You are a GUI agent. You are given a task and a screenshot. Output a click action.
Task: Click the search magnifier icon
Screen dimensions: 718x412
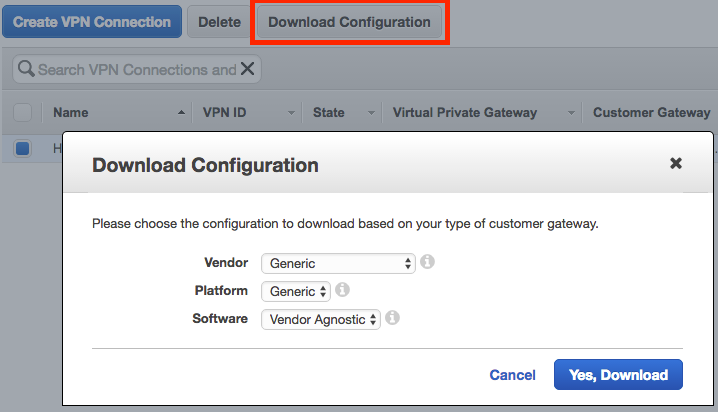[25, 70]
